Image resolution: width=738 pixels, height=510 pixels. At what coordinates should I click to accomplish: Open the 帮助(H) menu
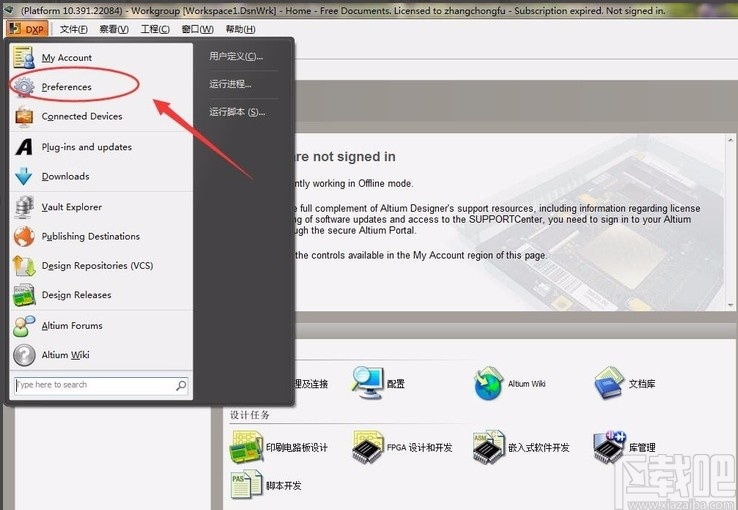(x=240, y=29)
